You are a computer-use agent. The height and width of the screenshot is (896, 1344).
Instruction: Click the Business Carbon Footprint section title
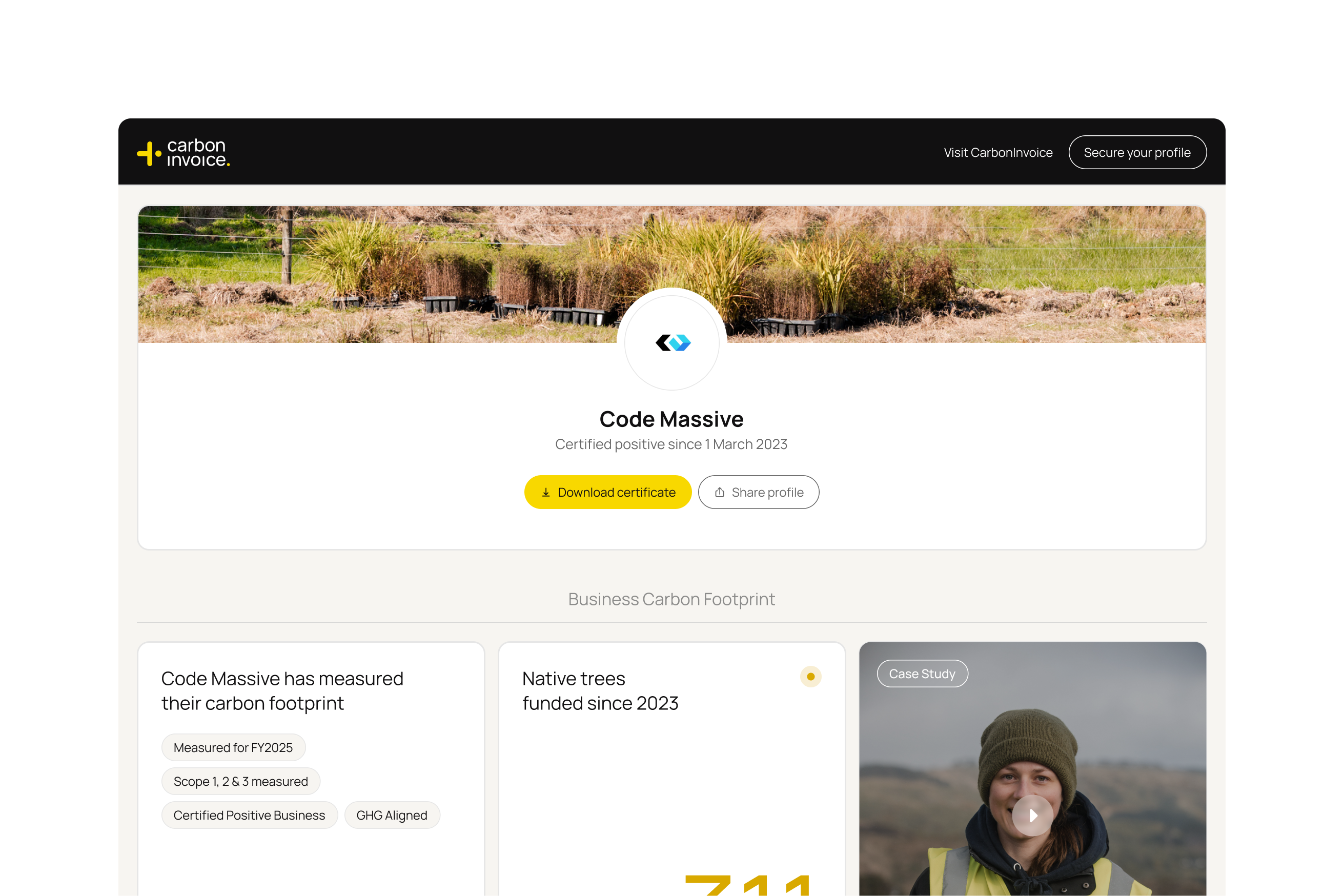671,599
